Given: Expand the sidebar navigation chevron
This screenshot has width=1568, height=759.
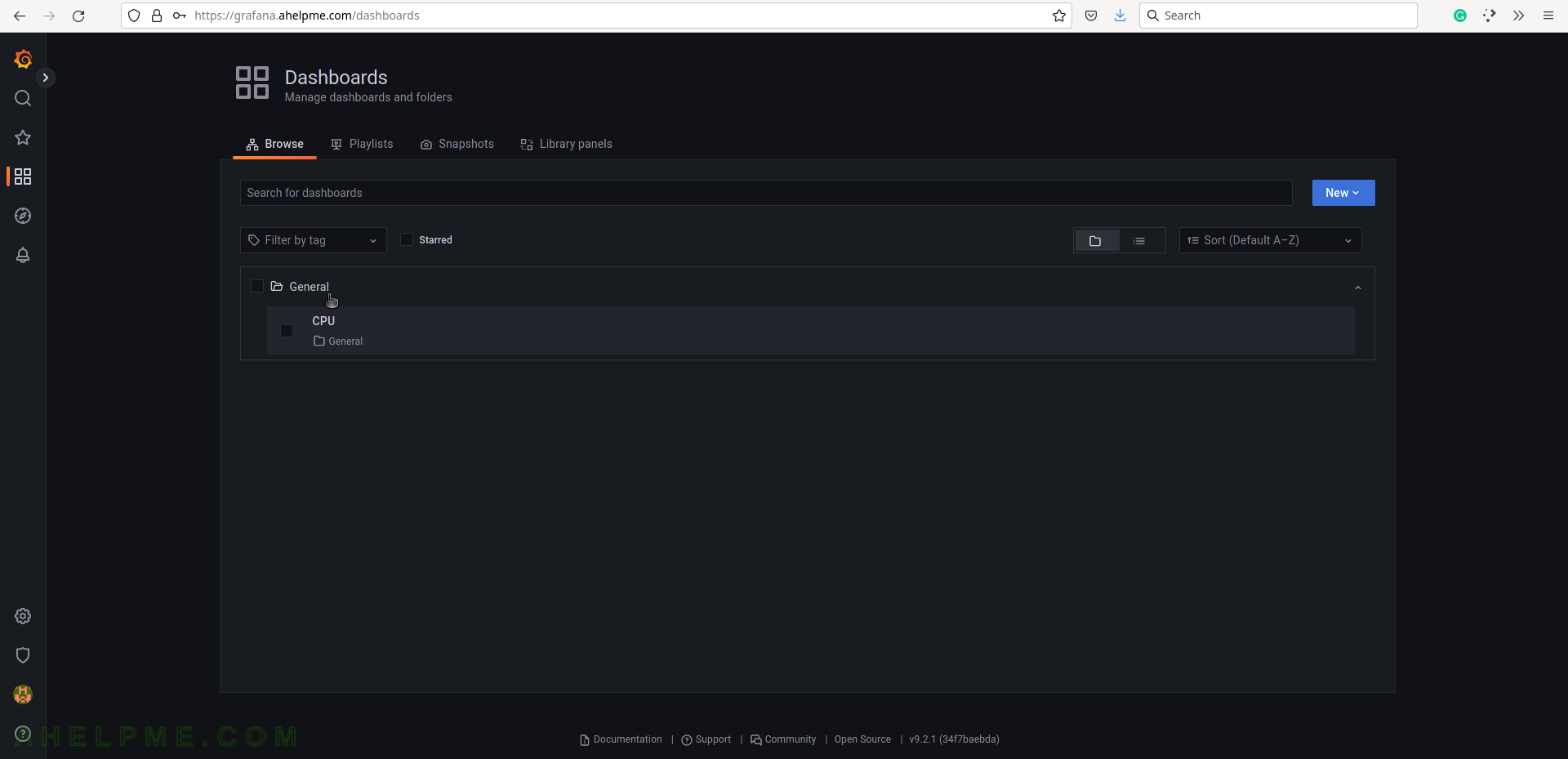Looking at the screenshot, I should pos(46,78).
